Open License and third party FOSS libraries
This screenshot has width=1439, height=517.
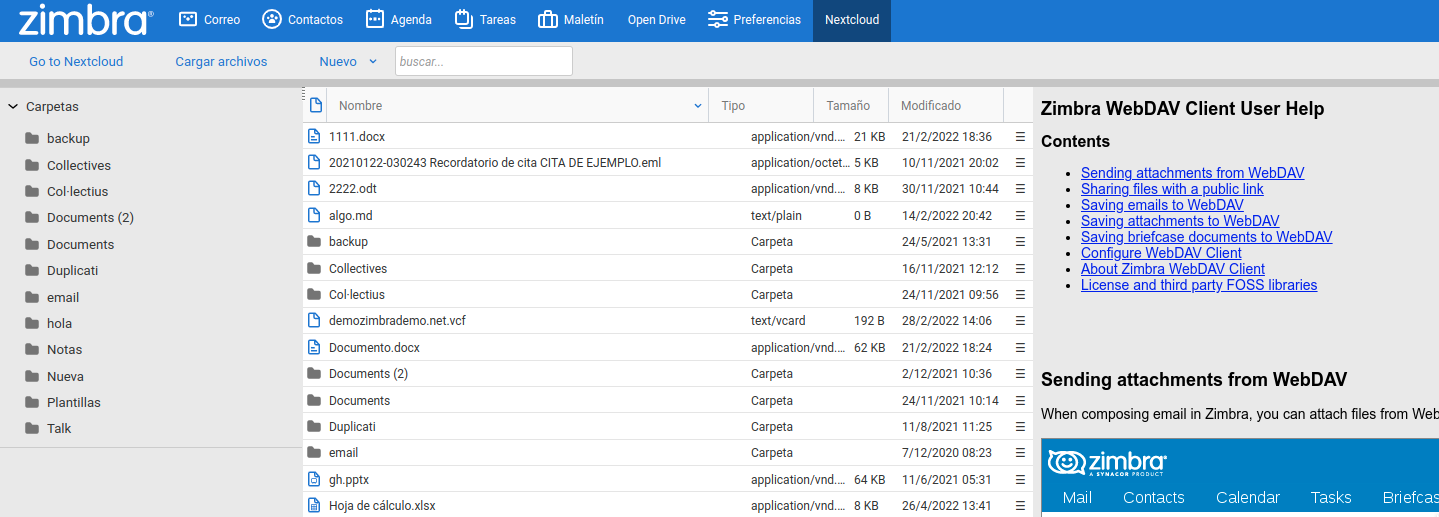1199,285
